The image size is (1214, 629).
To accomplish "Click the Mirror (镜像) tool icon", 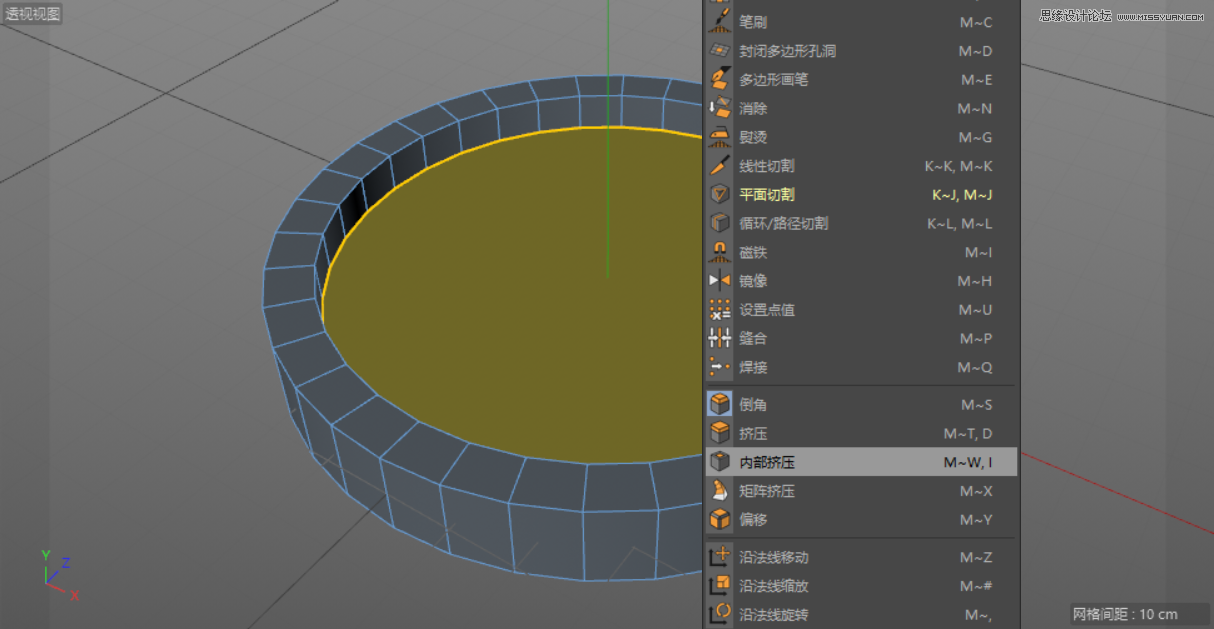I will point(720,281).
